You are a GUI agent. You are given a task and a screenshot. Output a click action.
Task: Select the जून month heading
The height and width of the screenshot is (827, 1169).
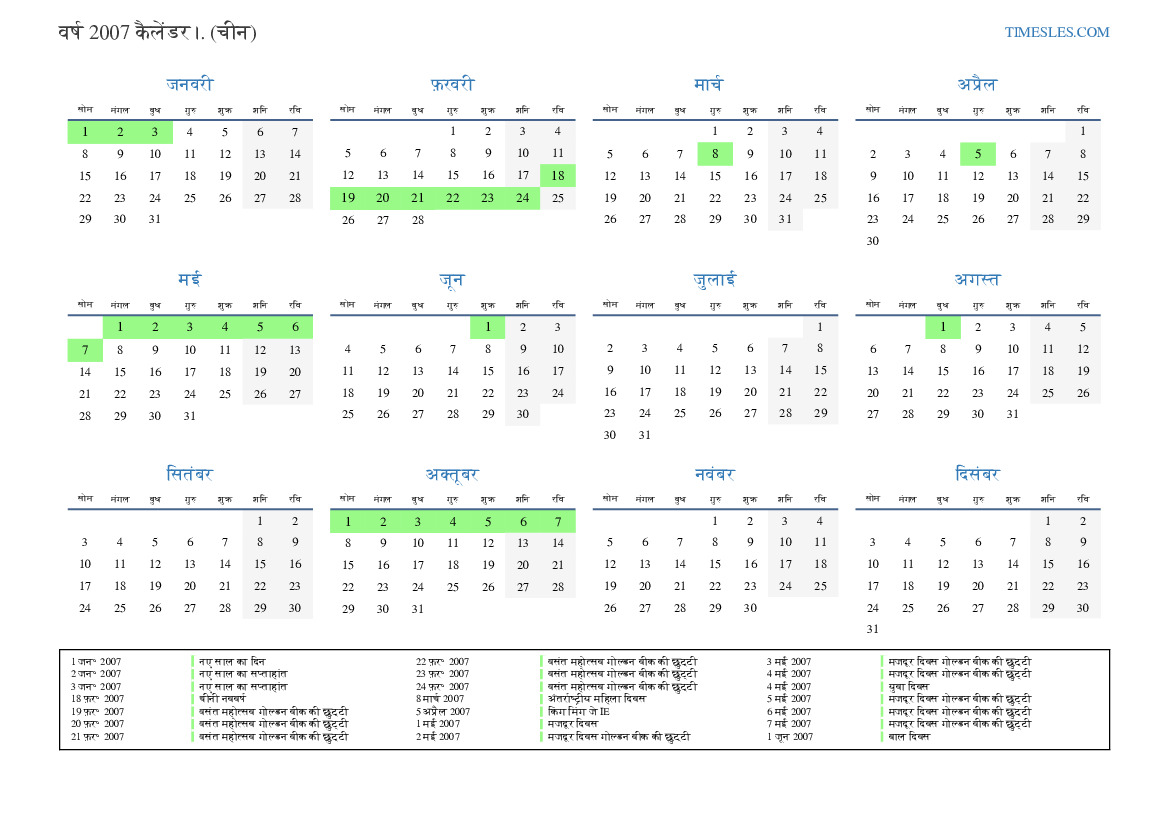[452, 280]
